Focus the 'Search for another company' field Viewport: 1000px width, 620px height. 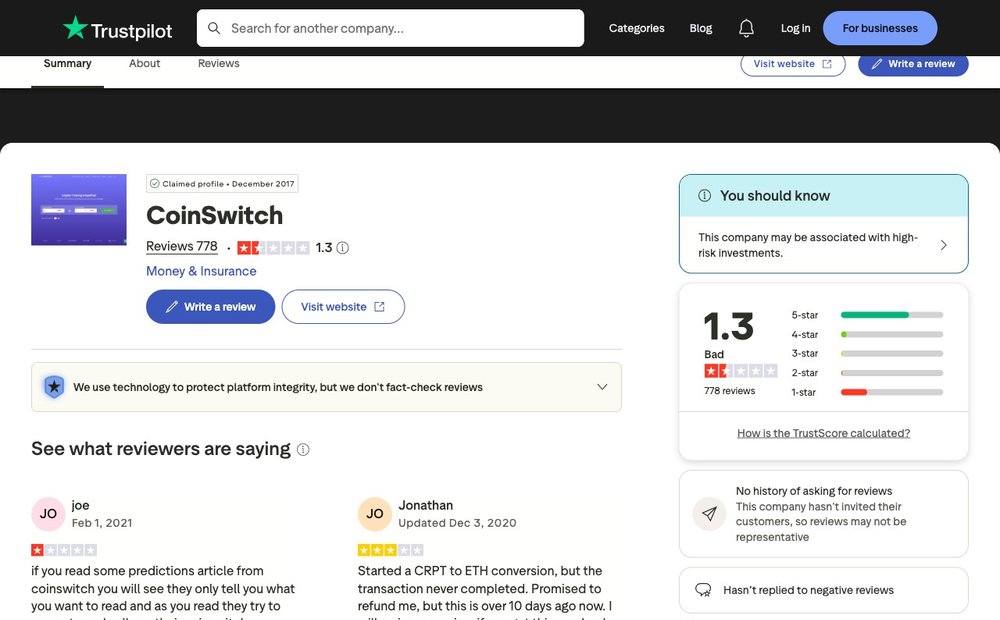tap(390, 28)
